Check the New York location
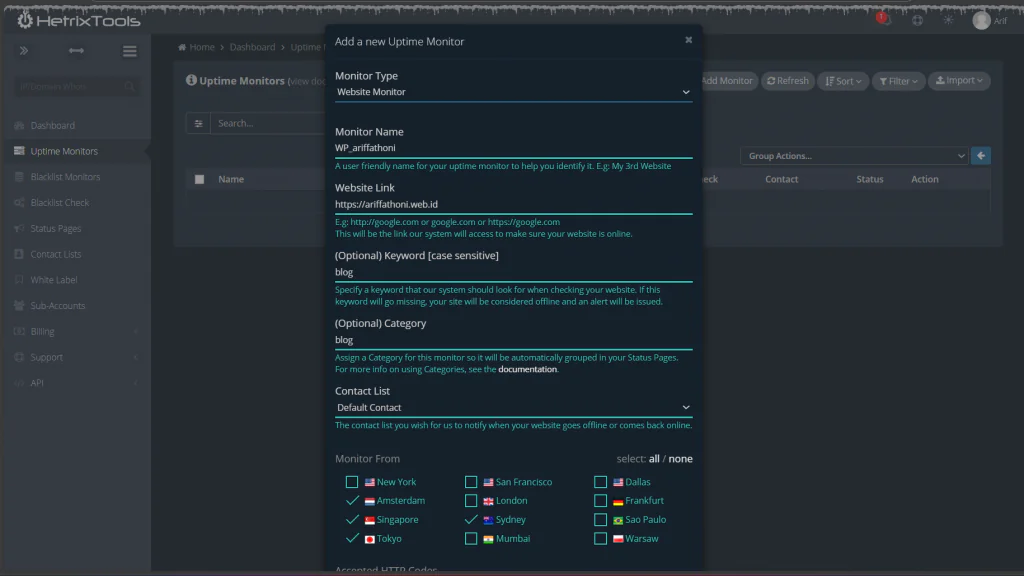Viewport: 1024px width, 576px height. 351,482
